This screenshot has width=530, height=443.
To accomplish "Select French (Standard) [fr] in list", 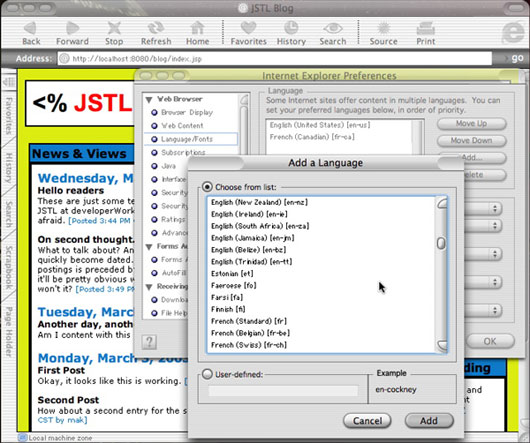I will pos(249,321).
